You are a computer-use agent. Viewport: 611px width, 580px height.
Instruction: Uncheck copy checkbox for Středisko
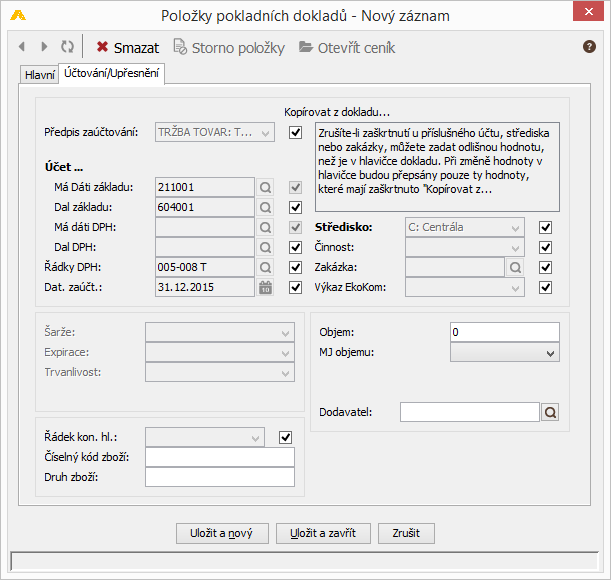tap(546, 227)
